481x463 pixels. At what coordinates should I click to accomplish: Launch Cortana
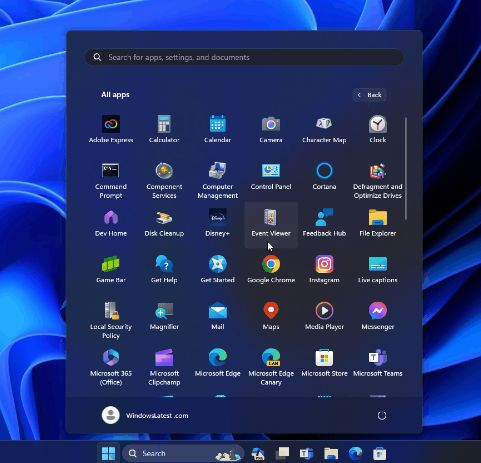click(324, 177)
